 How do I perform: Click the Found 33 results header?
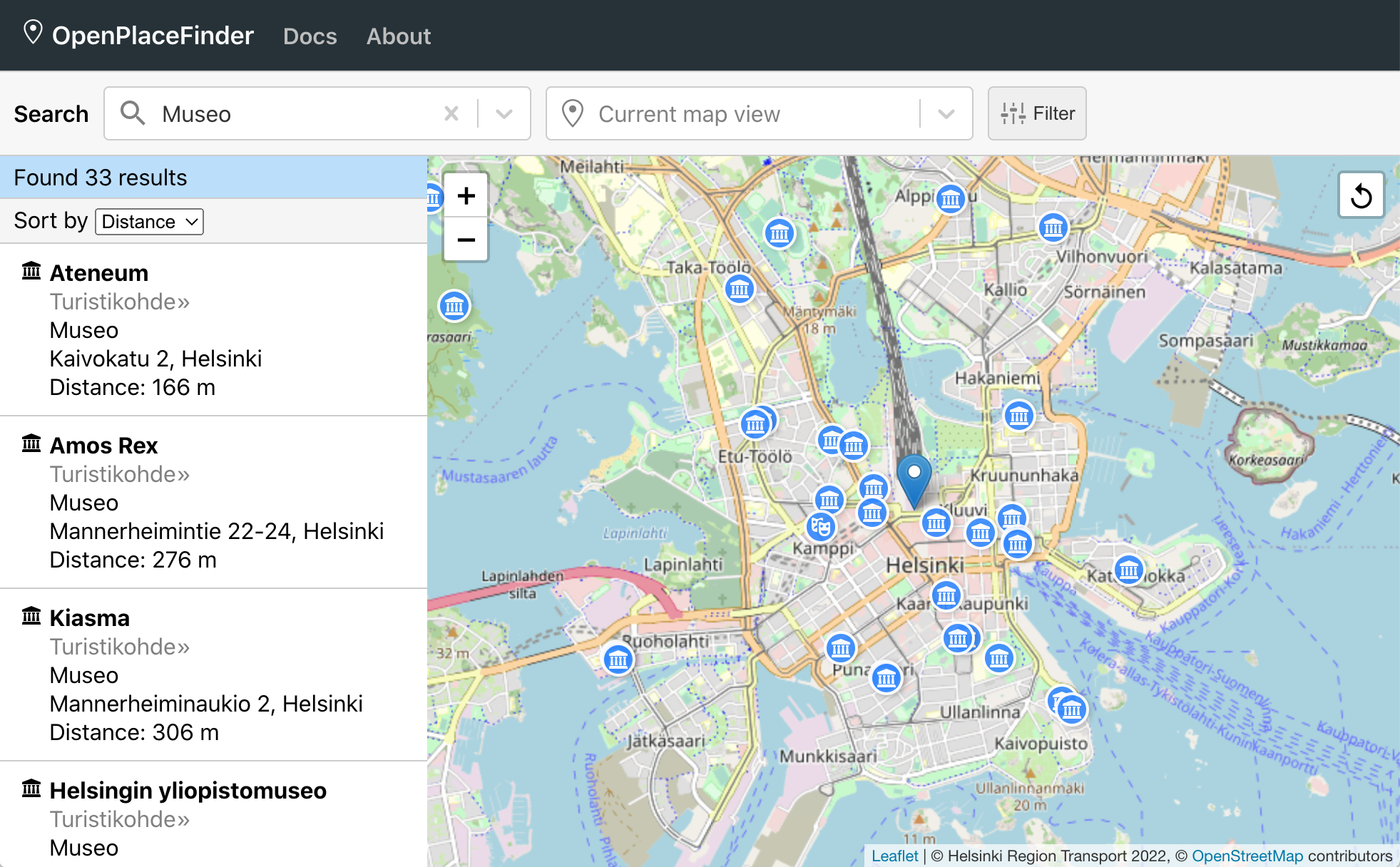(x=213, y=178)
